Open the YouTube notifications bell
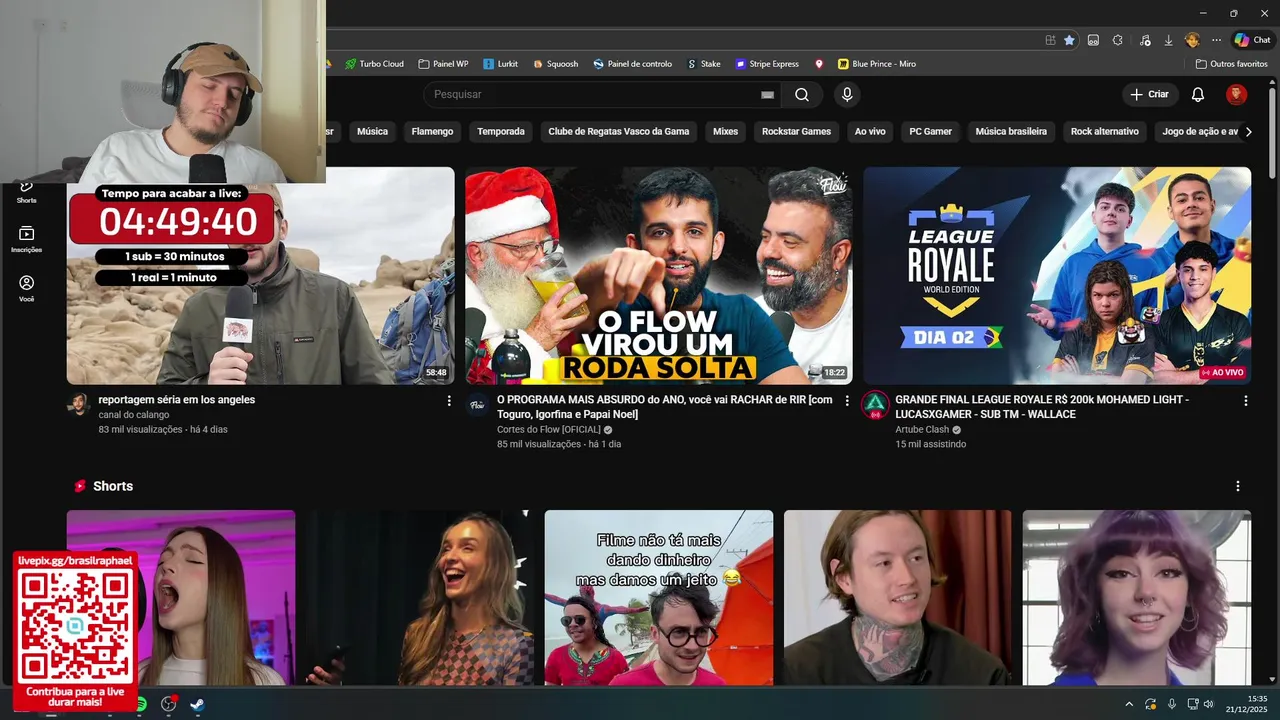Viewport: 1280px width, 720px height. click(x=1197, y=94)
